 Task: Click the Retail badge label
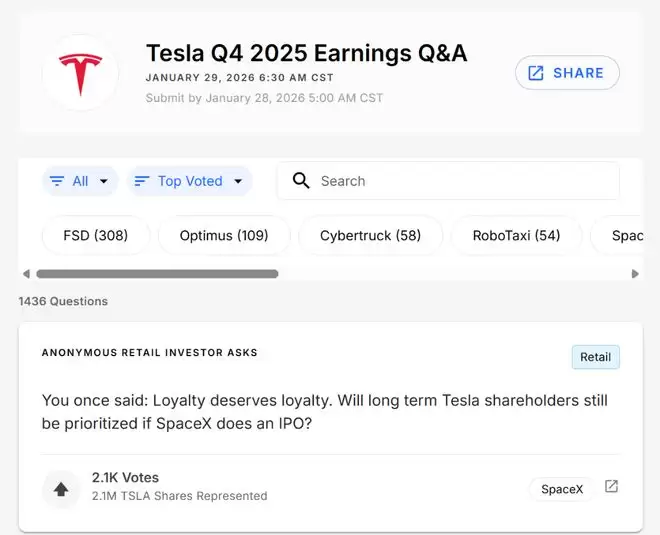[595, 357]
